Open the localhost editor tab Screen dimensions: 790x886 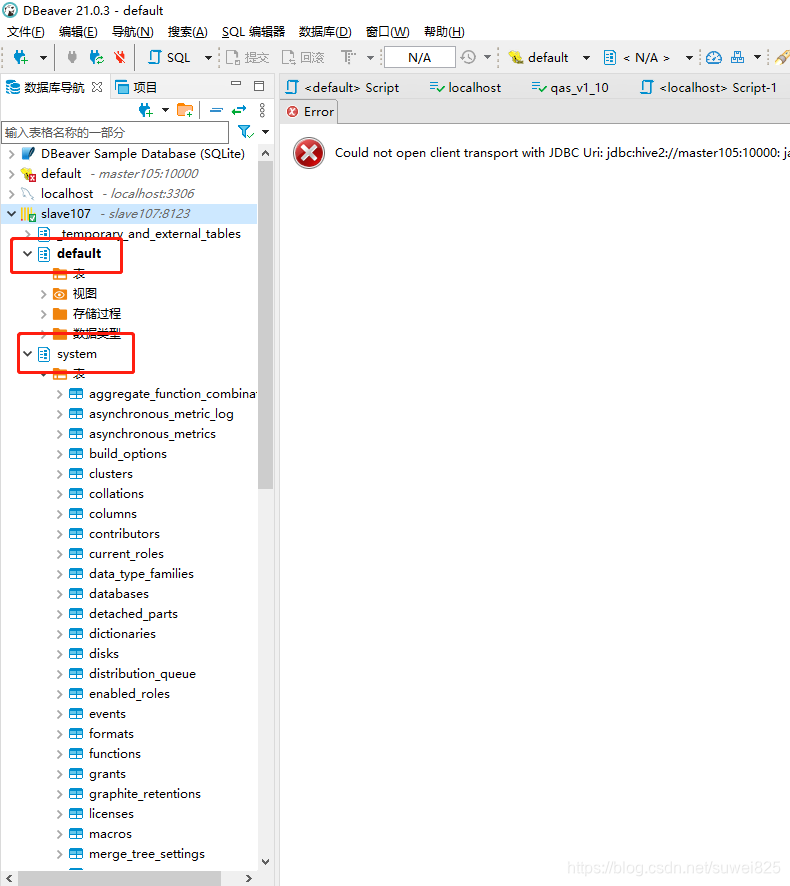click(465, 88)
